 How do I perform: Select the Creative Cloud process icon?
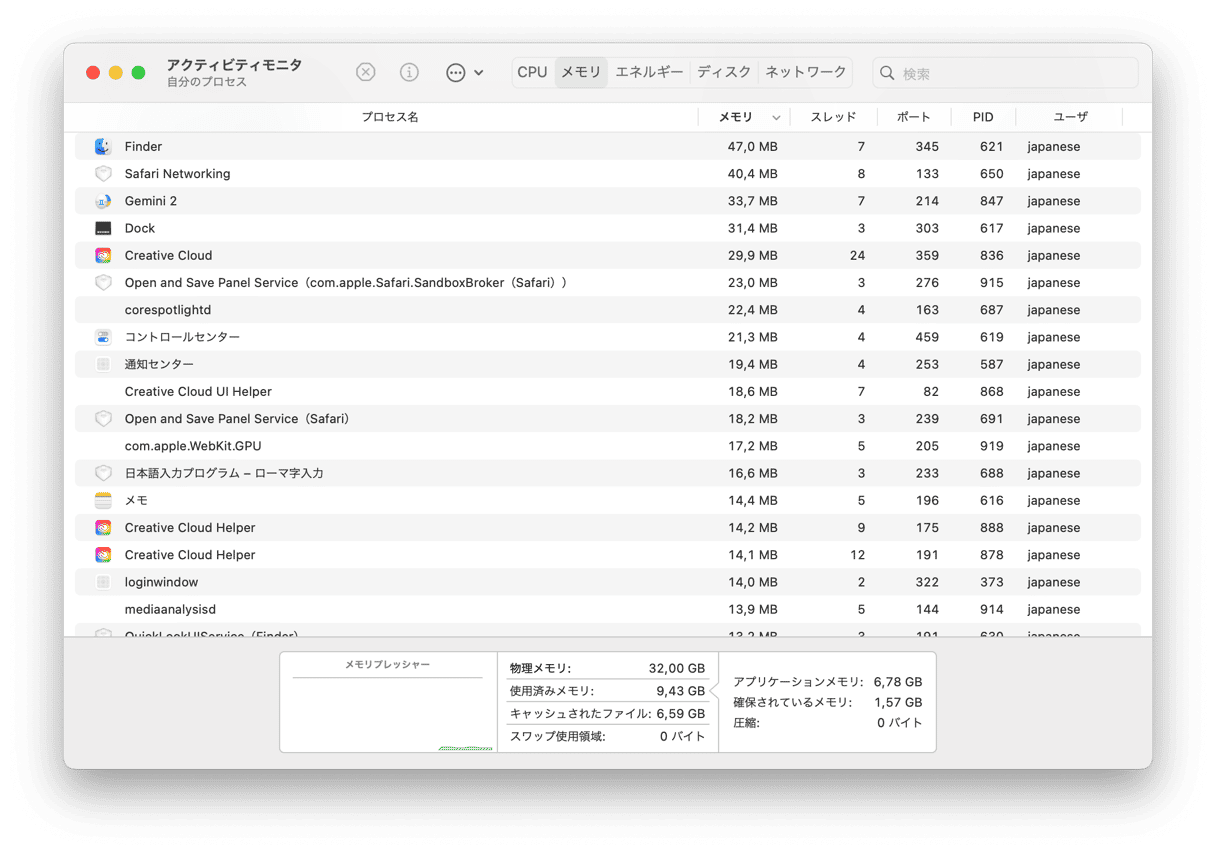102,255
